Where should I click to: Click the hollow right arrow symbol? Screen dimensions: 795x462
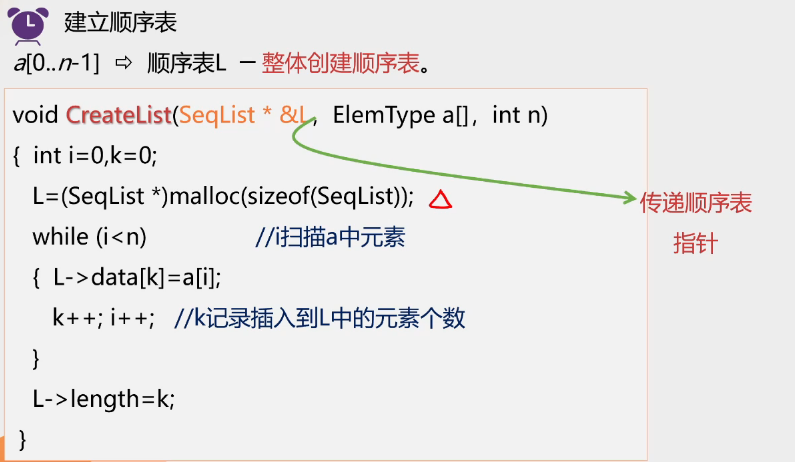(x=124, y=63)
